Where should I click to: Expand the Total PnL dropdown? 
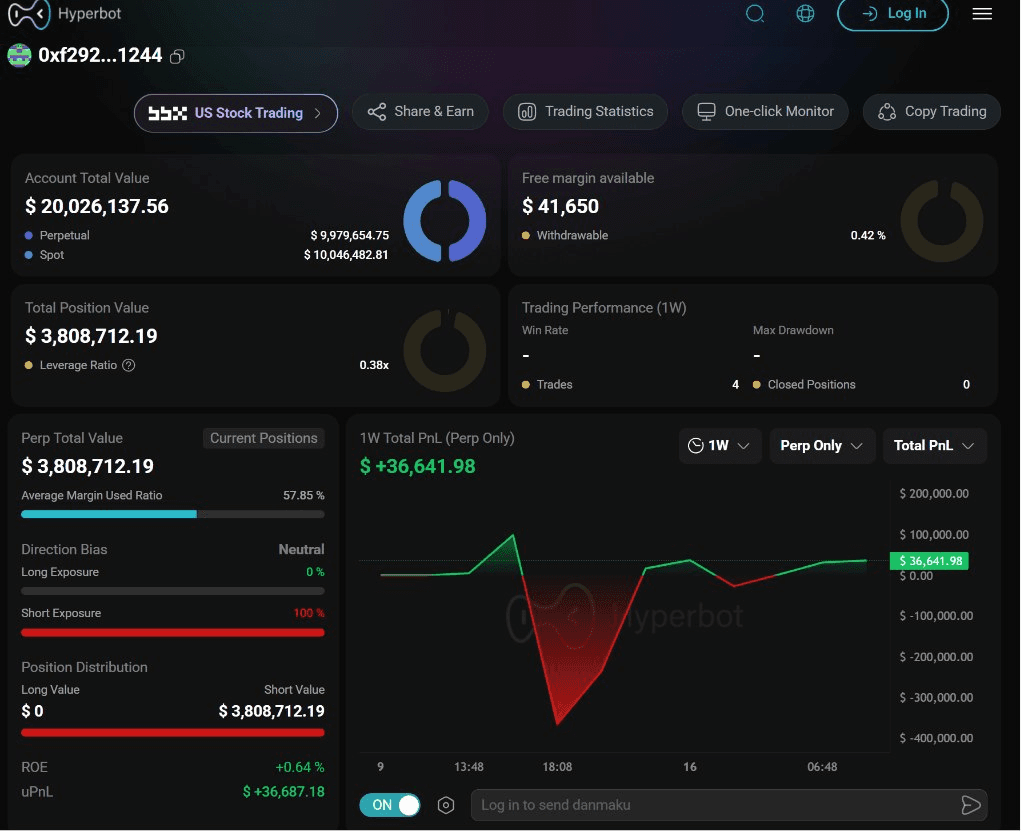(934, 446)
